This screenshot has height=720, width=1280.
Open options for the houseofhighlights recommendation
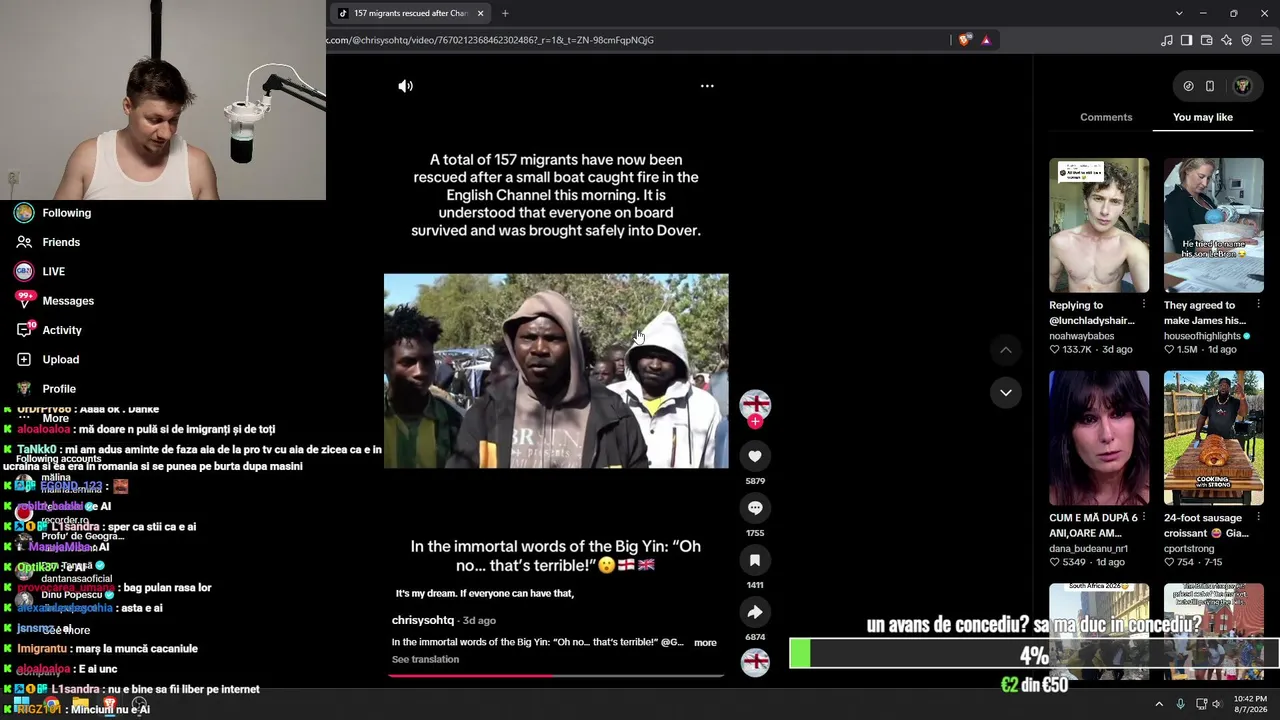point(1258,304)
